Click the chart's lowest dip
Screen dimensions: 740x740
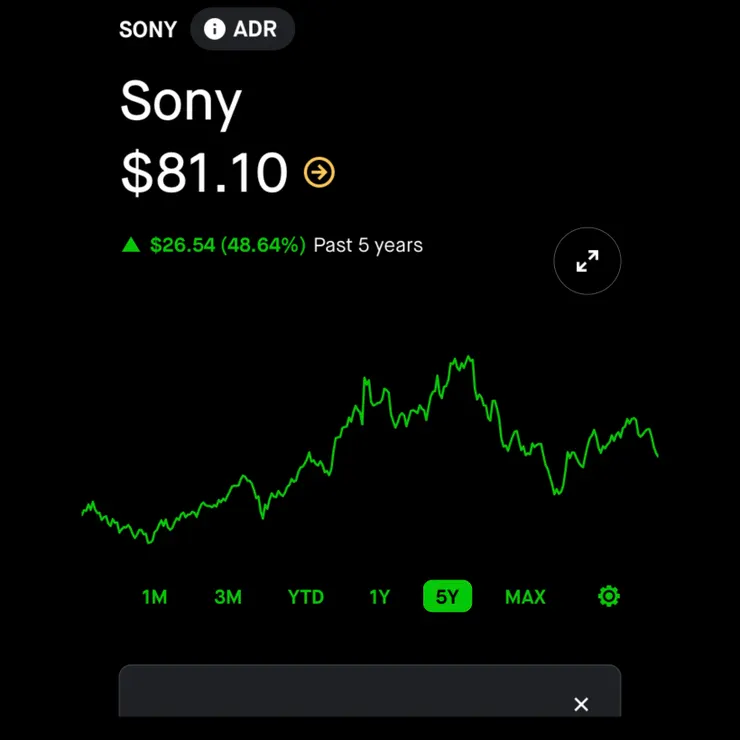pos(150,542)
